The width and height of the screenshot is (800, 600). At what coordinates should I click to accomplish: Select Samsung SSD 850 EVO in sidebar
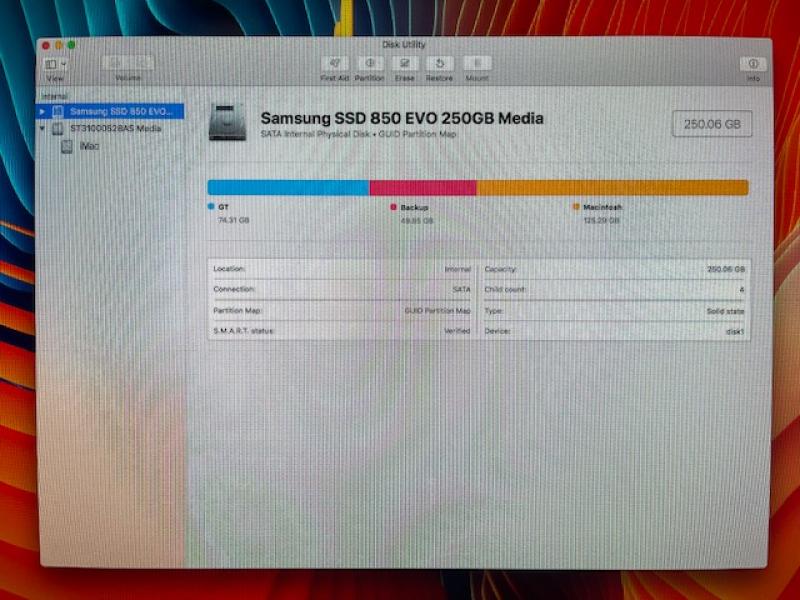pyautogui.click(x=110, y=111)
